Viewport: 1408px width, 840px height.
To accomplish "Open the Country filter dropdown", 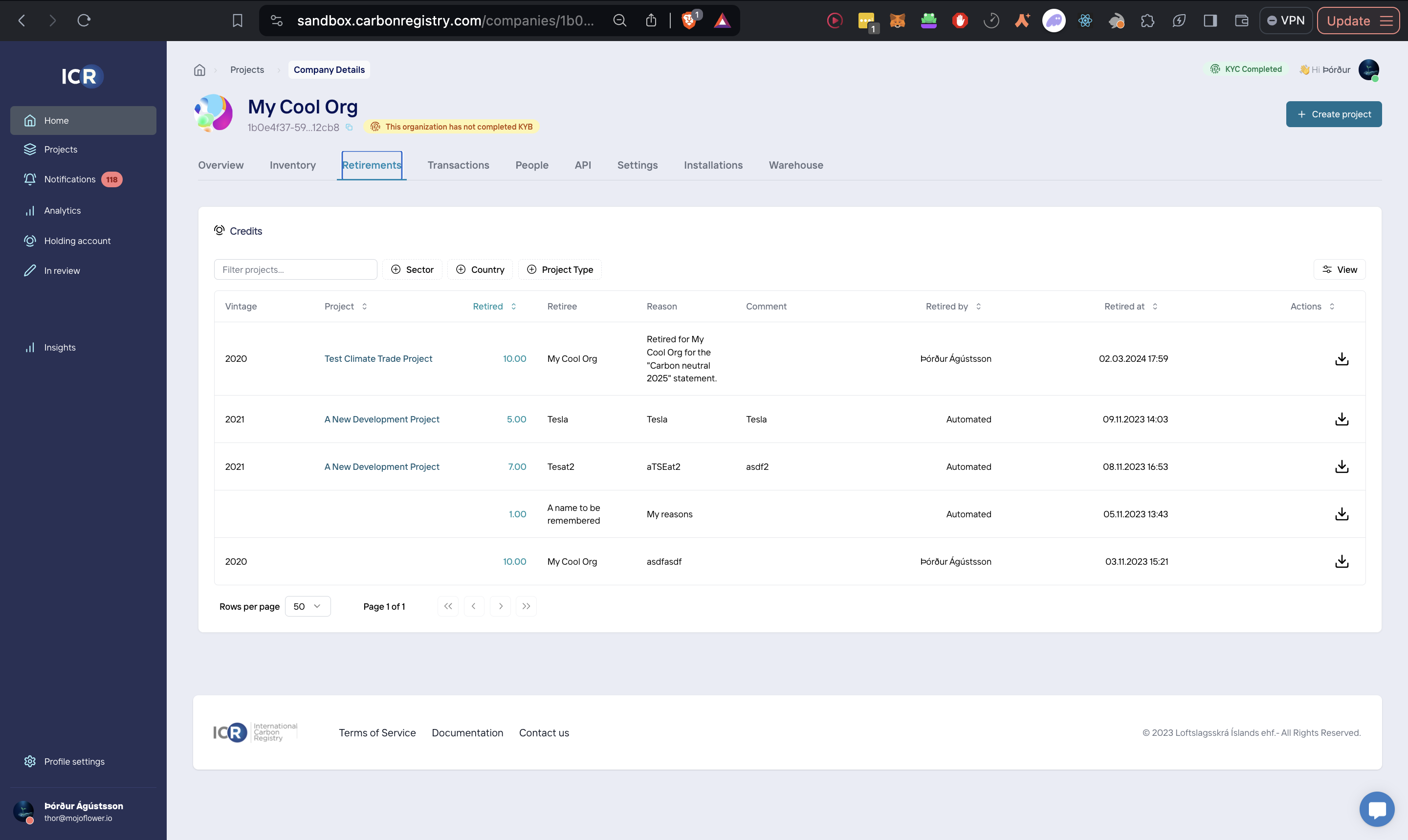I will pyautogui.click(x=480, y=269).
